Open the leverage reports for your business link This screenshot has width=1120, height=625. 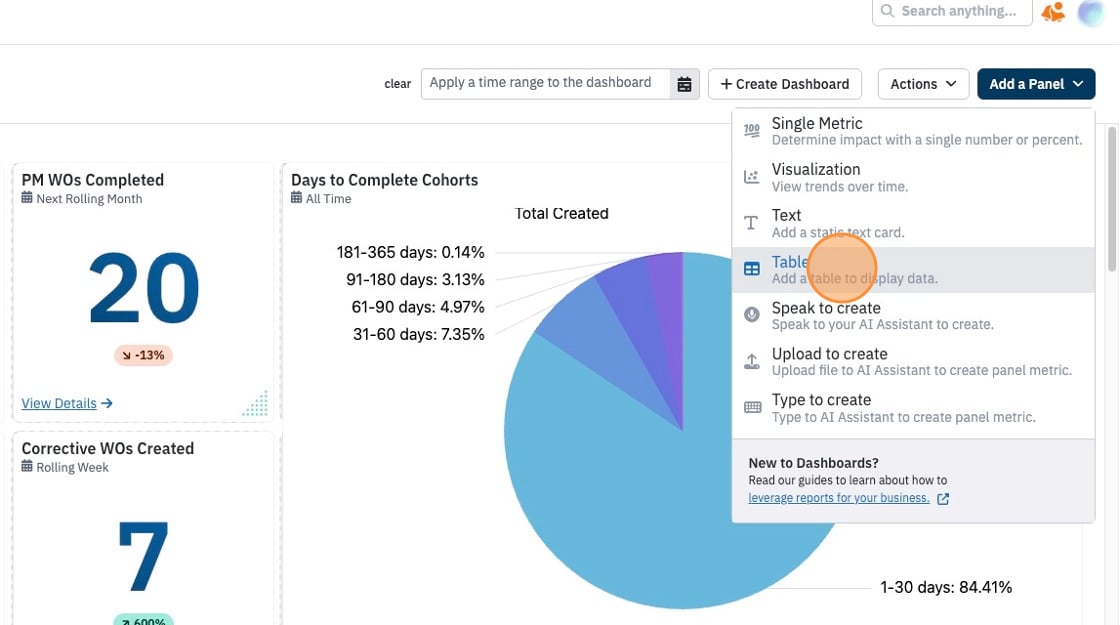[x=839, y=498]
